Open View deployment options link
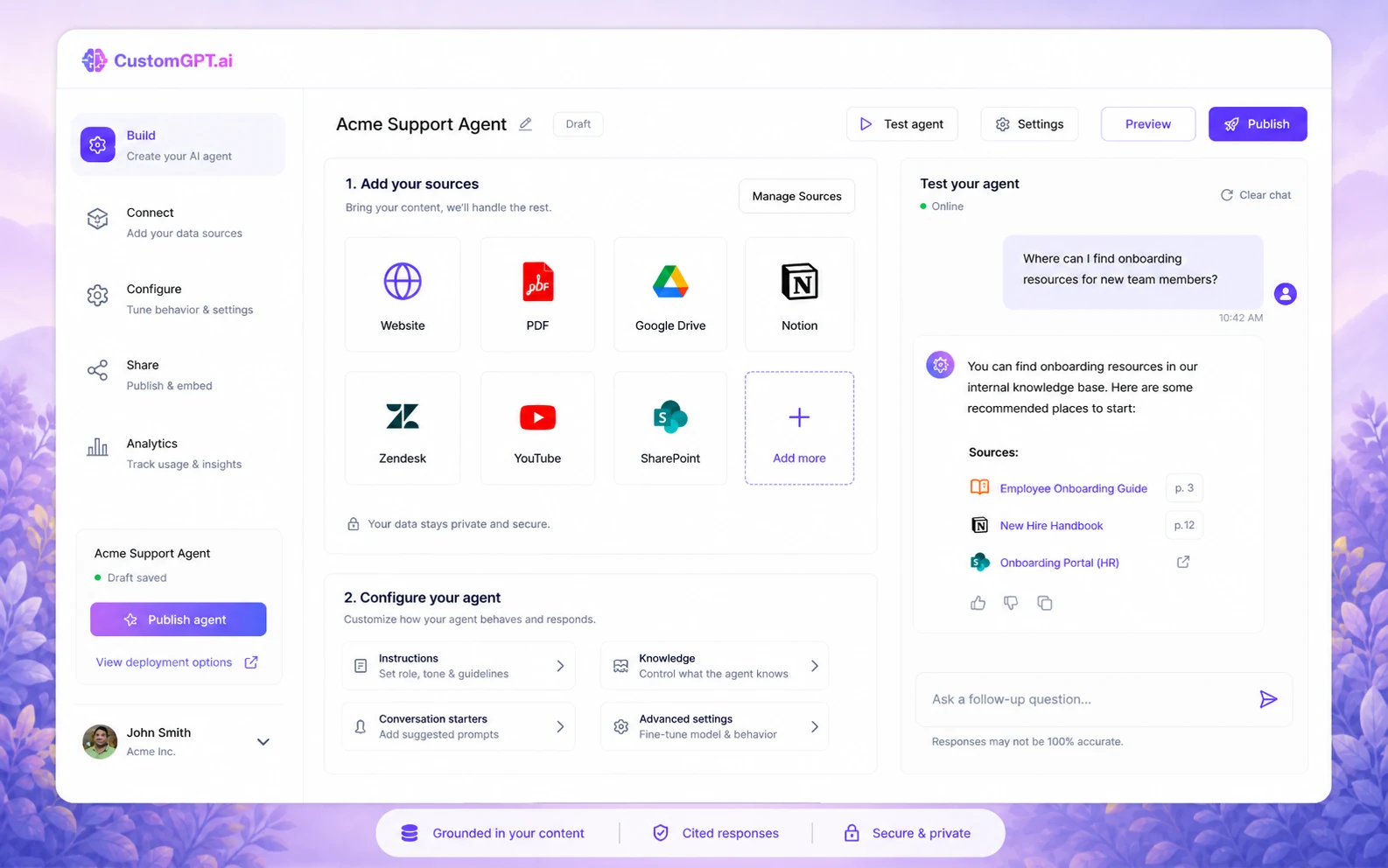This screenshot has height=868, width=1388. click(x=164, y=662)
